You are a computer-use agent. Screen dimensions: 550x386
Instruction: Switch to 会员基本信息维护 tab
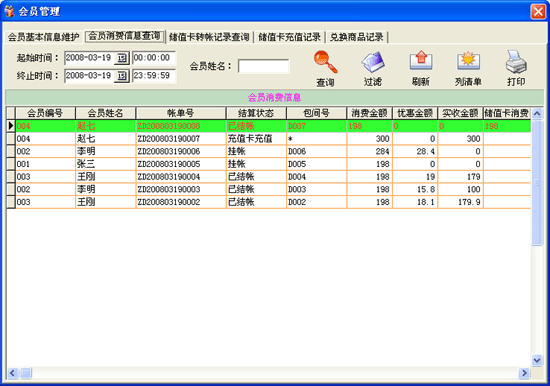point(43,37)
